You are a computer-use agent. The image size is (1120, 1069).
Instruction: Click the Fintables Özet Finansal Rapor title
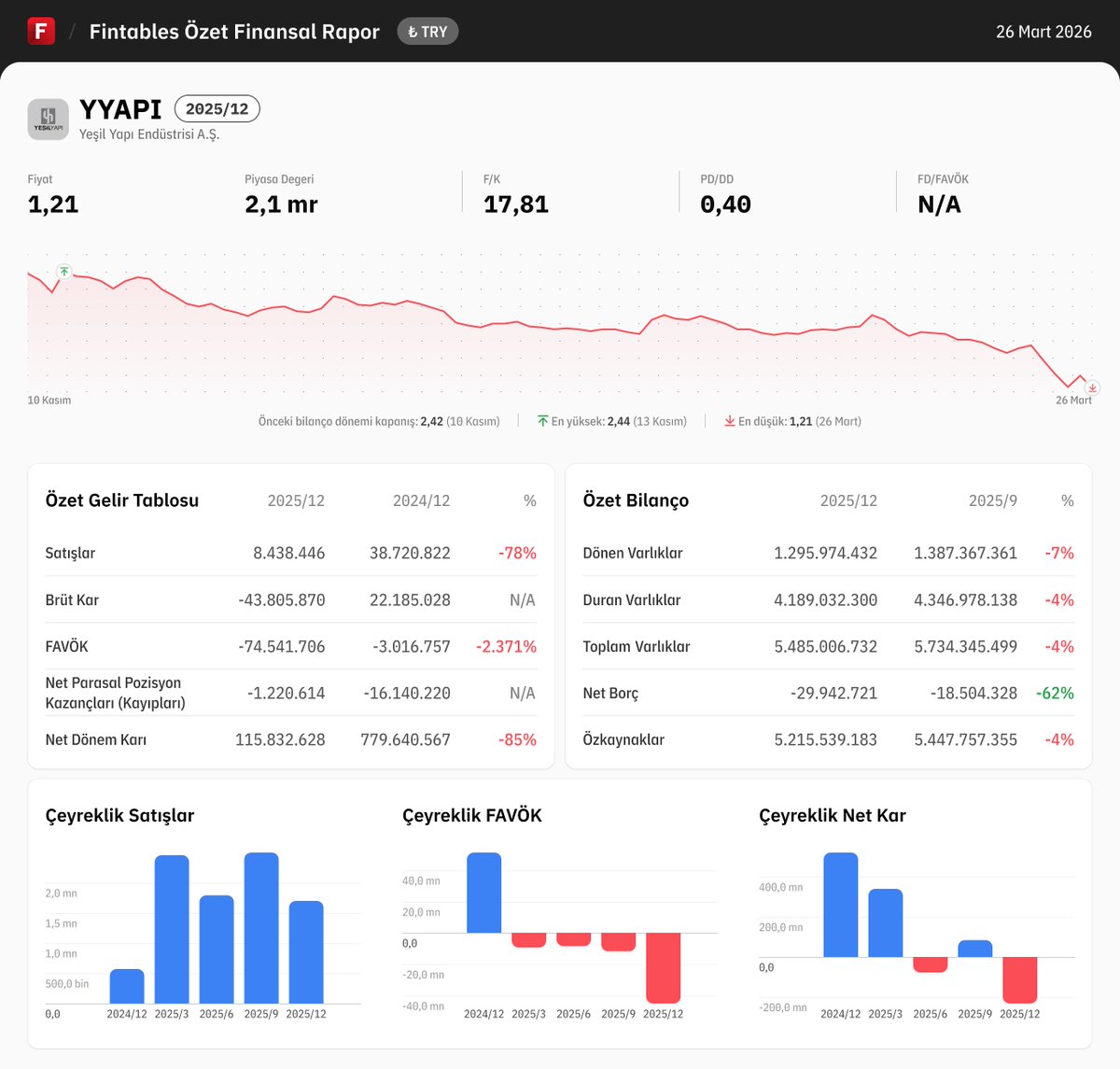point(234,32)
